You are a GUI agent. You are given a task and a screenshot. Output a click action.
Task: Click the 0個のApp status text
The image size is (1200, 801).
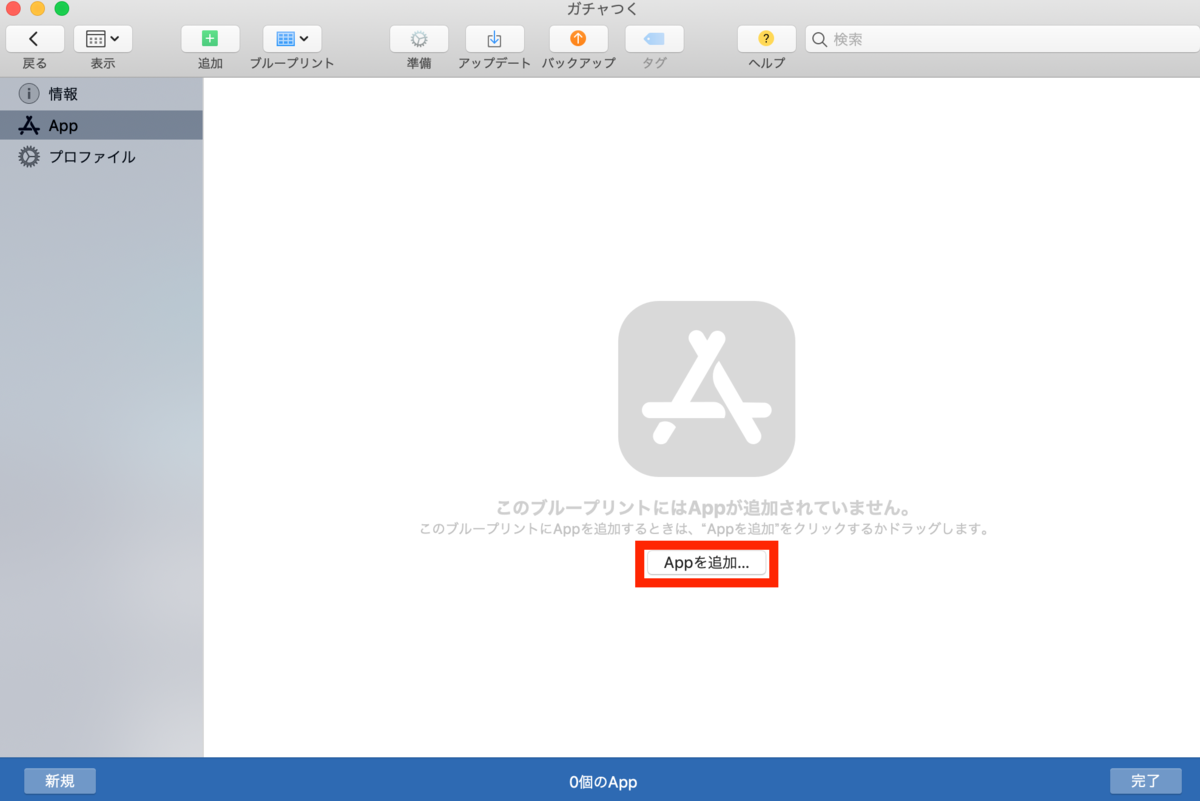(x=603, y=782)
